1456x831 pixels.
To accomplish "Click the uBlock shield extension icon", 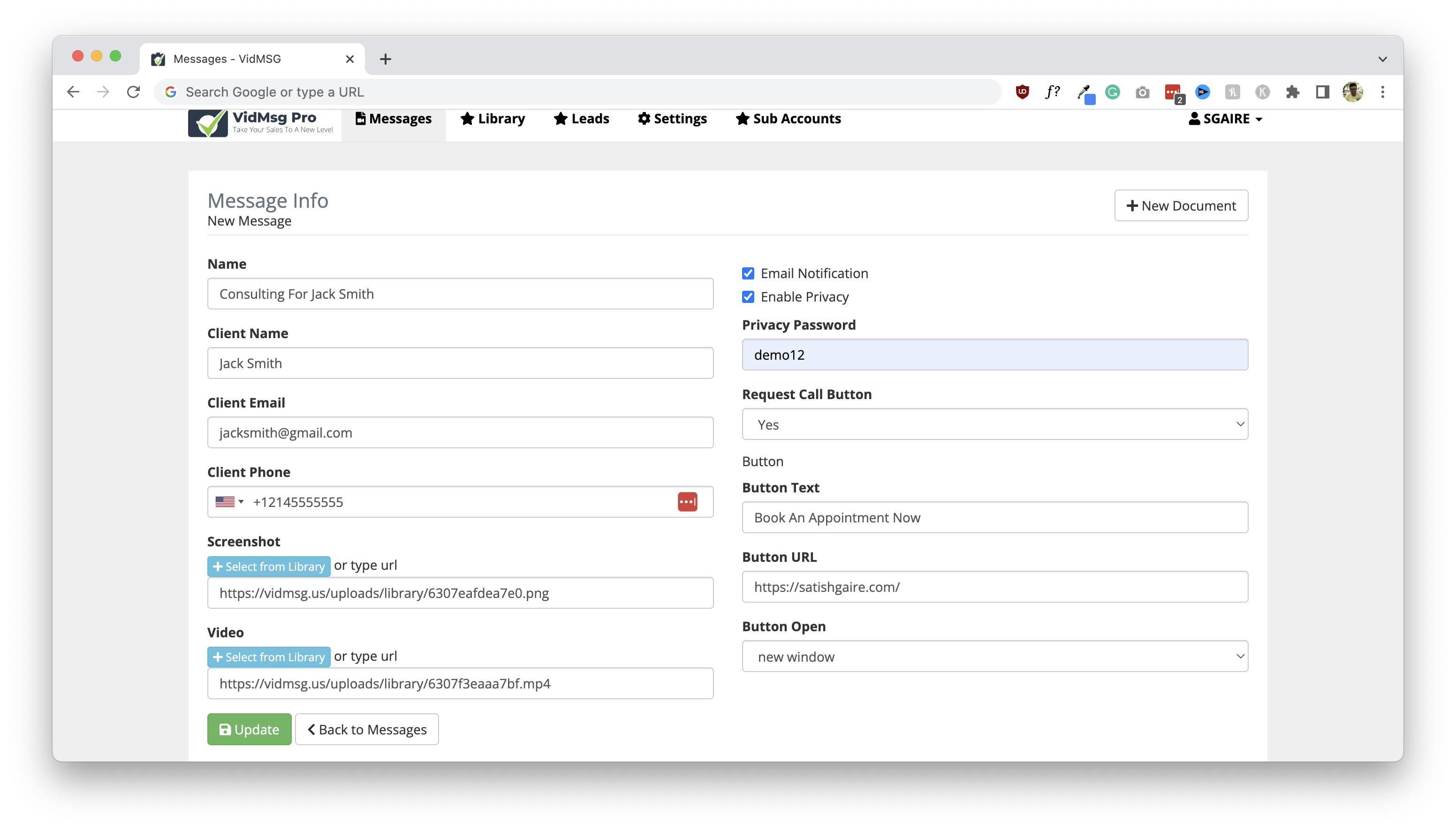I will [1022, 92].
